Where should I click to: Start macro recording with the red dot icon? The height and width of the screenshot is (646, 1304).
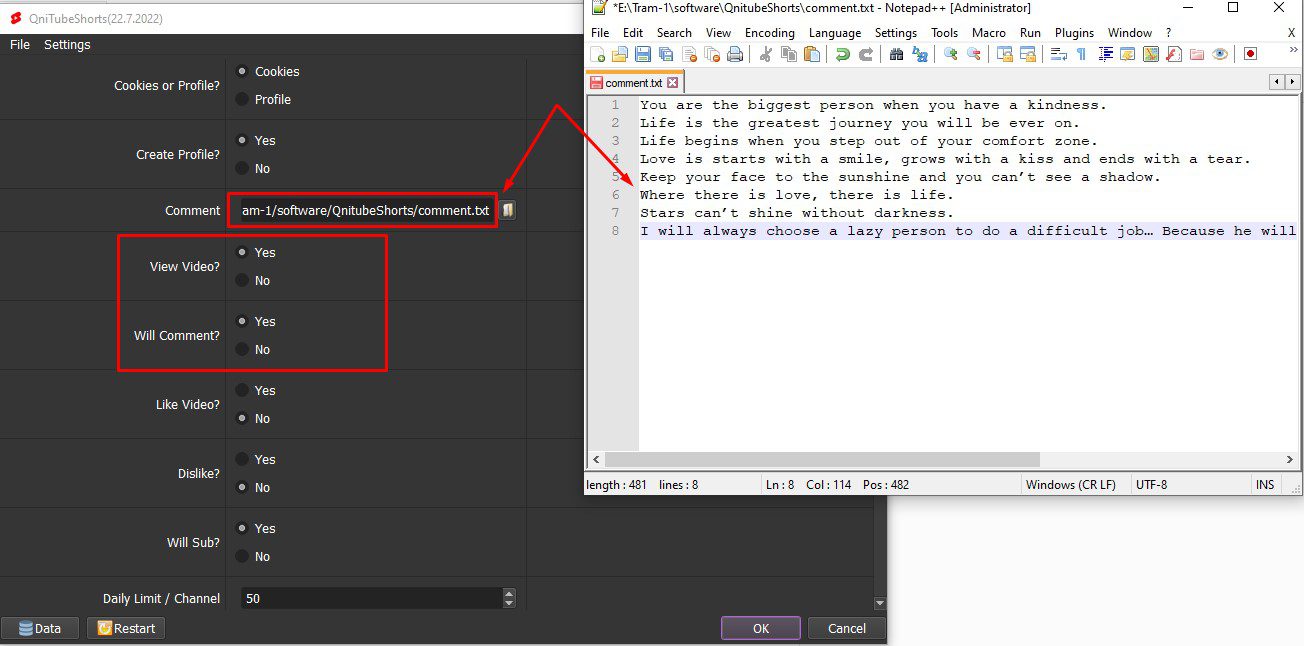coord(1250,54)
